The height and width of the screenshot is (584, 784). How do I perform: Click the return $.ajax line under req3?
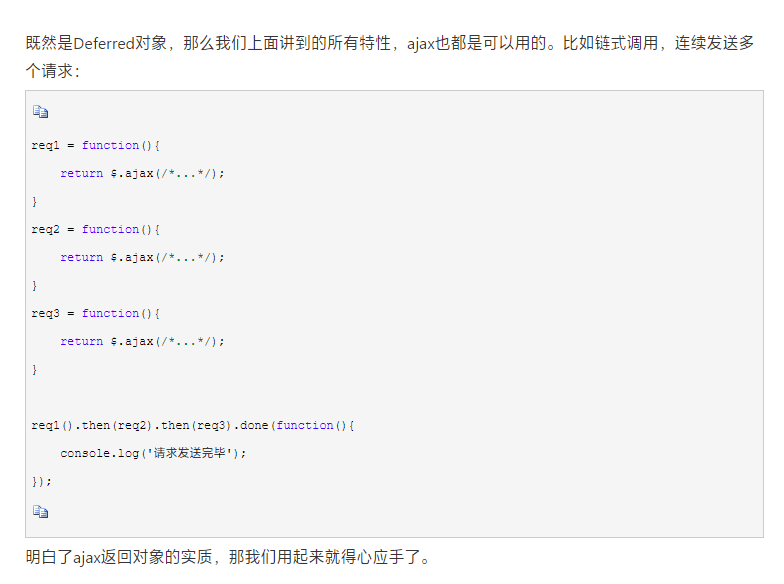click(142, 342)
